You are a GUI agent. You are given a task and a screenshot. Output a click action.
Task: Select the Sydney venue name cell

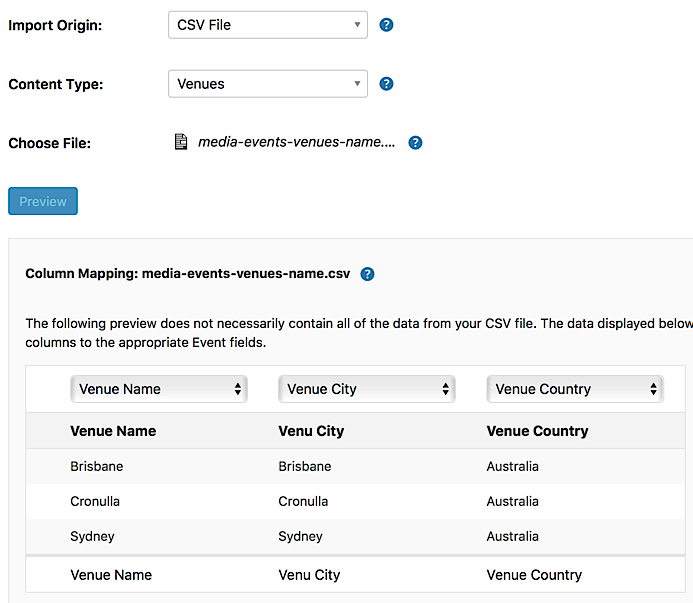click(92, 536)
